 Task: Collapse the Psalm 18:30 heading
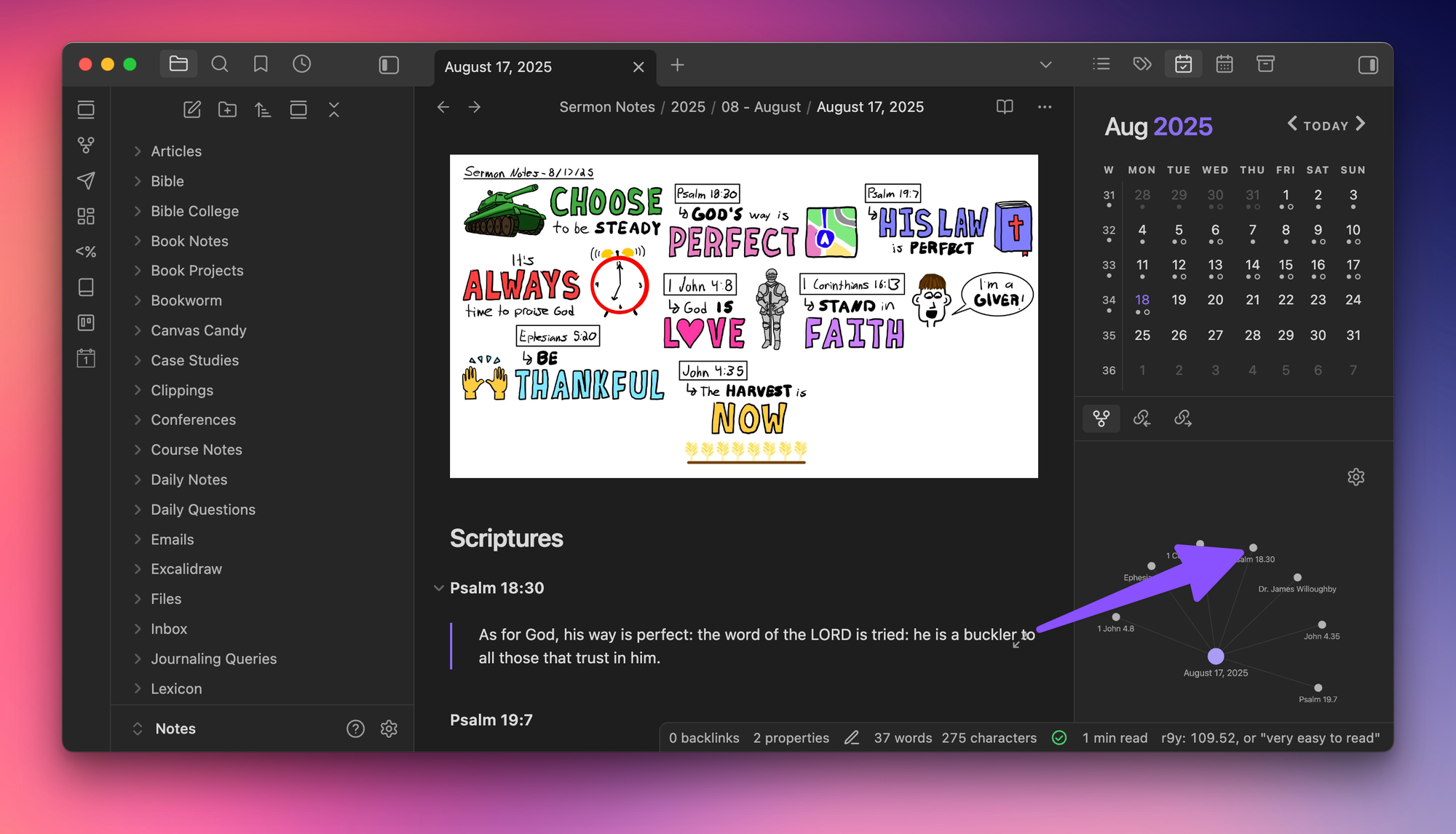438,588
